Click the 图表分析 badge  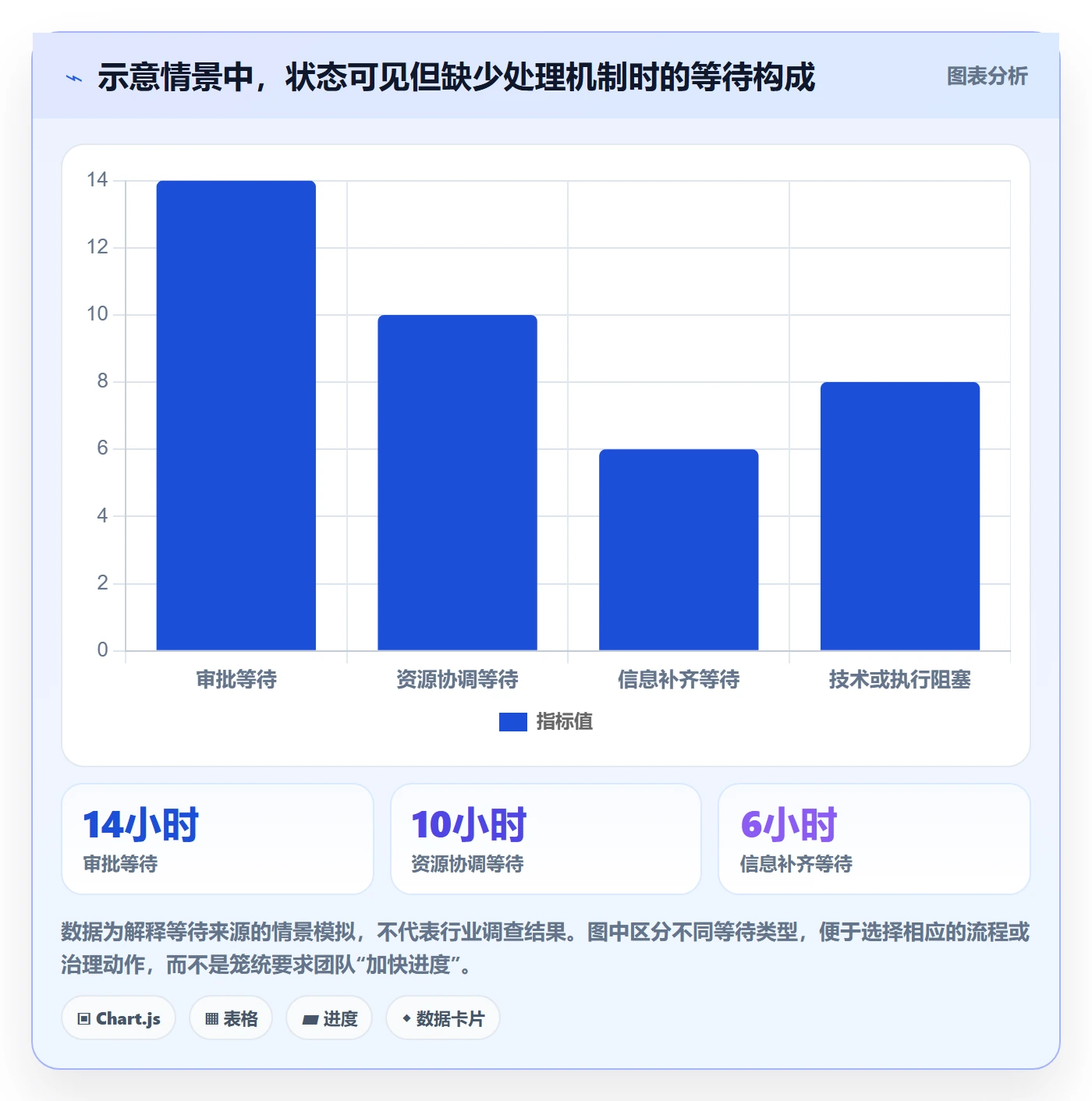(x=987, y=76)
